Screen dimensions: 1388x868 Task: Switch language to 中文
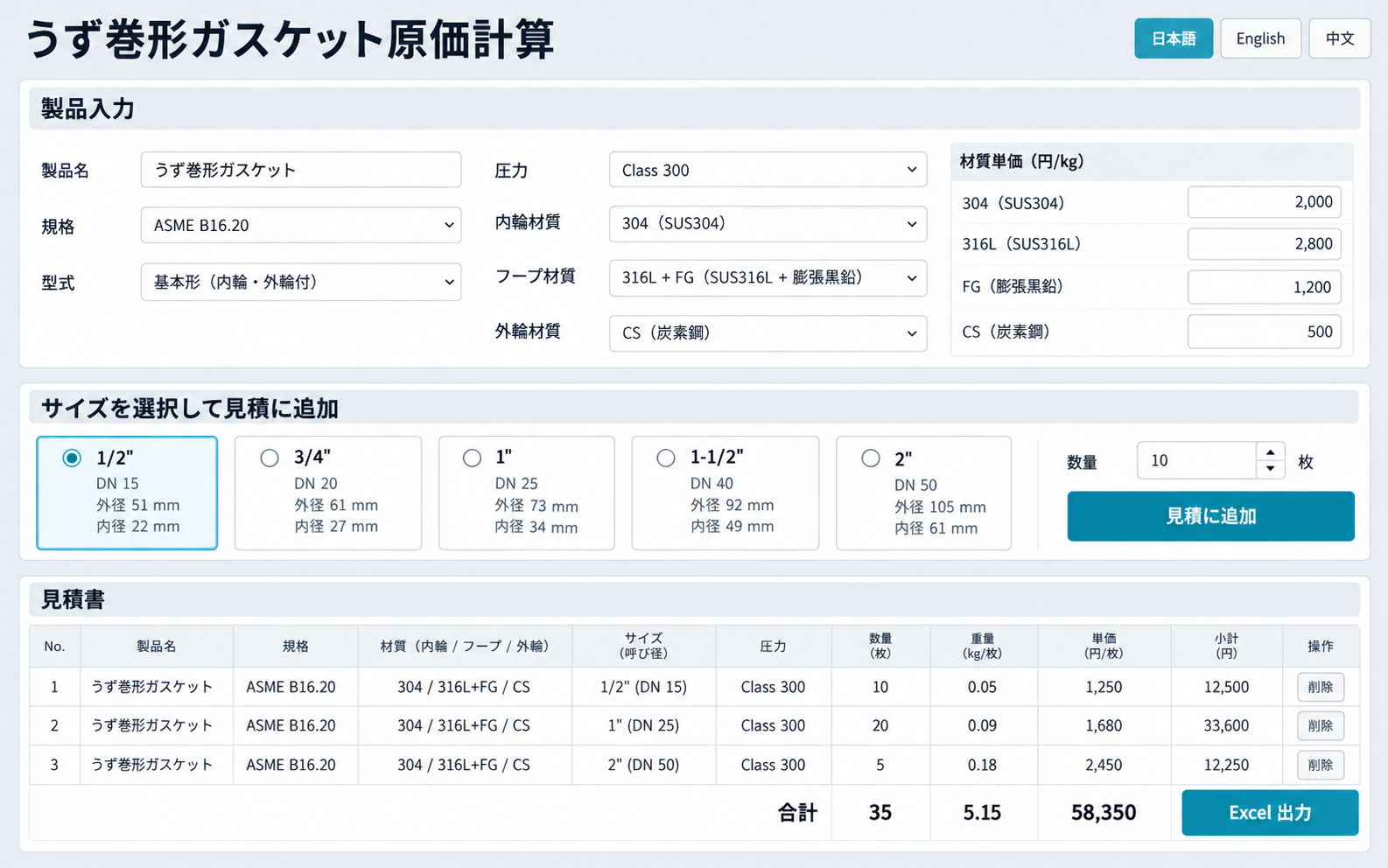(1340, 38)
